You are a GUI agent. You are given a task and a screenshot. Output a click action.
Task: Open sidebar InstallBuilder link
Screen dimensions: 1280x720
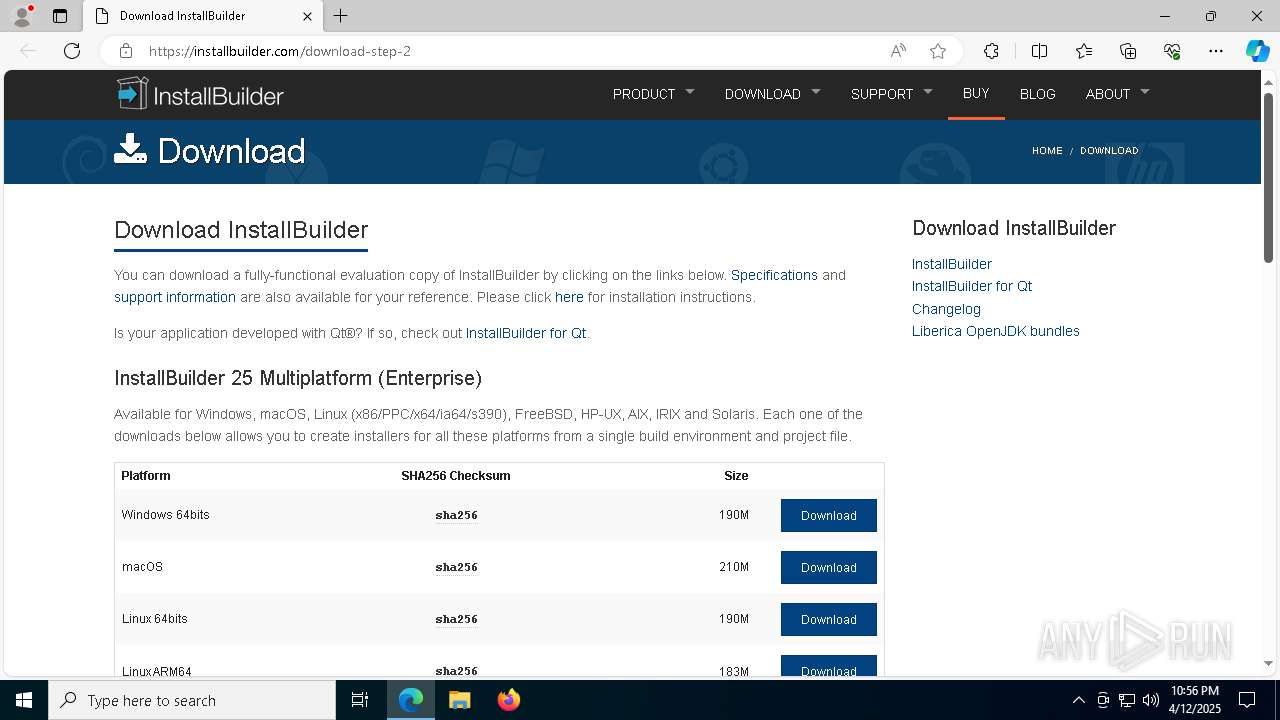952,264
